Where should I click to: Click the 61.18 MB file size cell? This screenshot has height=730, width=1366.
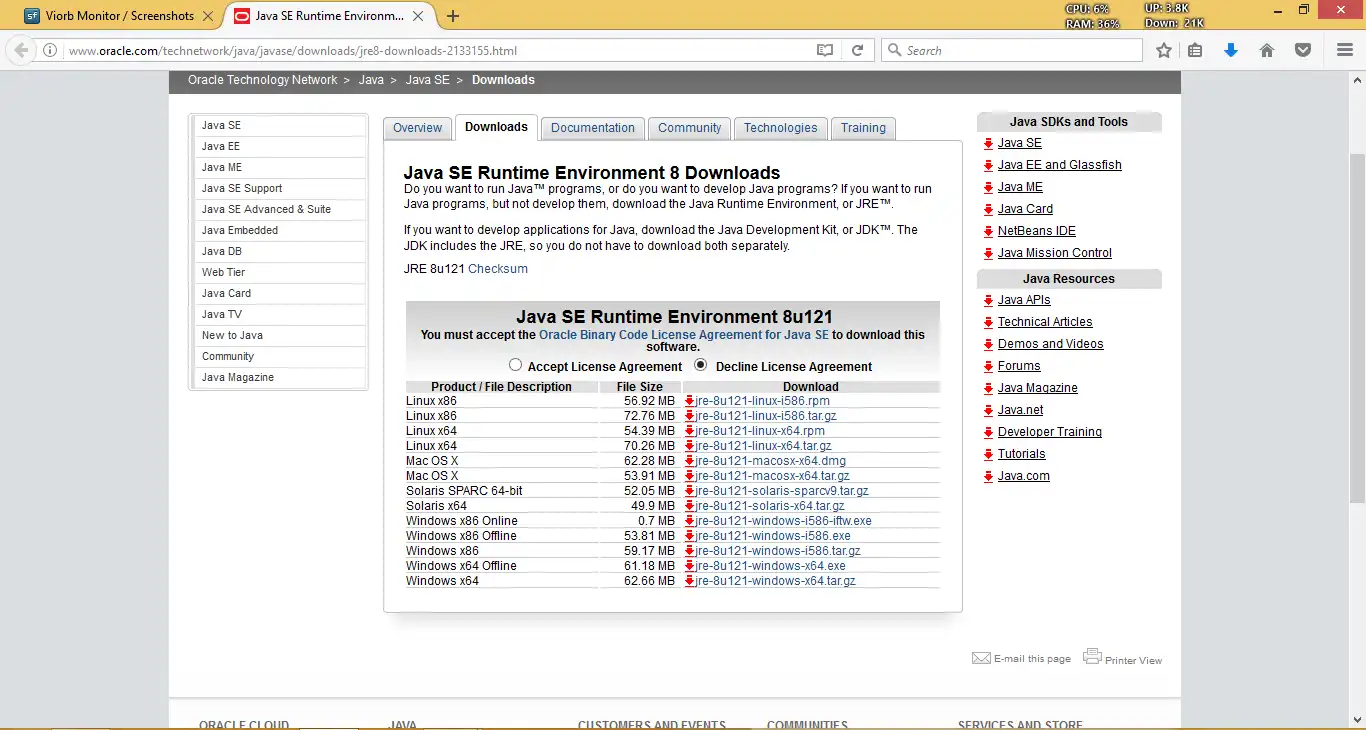(650, 566)
